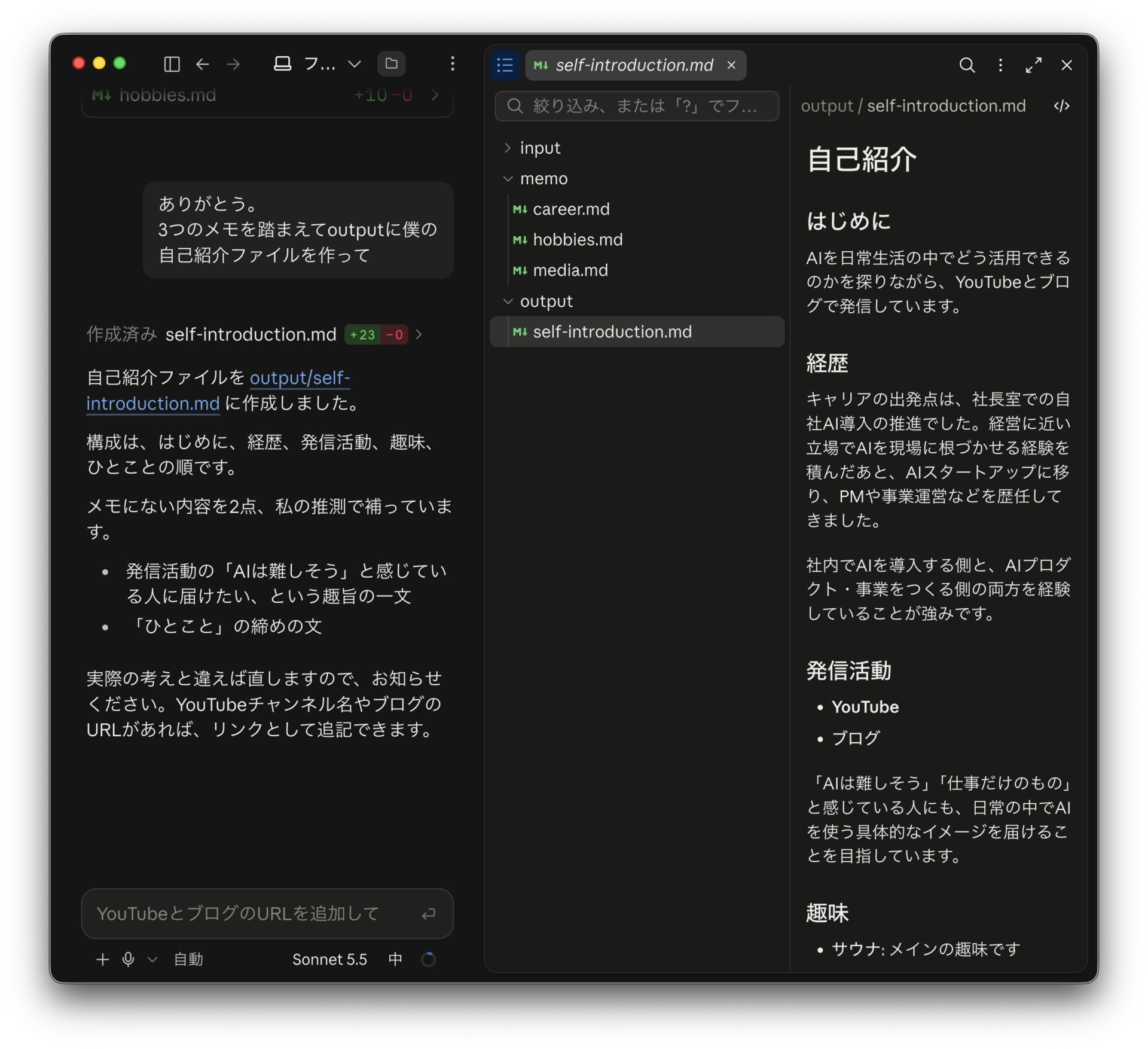Open the project name dropdown chevron
This screenshot has width=1148, height=1049.
coord(355,64)
